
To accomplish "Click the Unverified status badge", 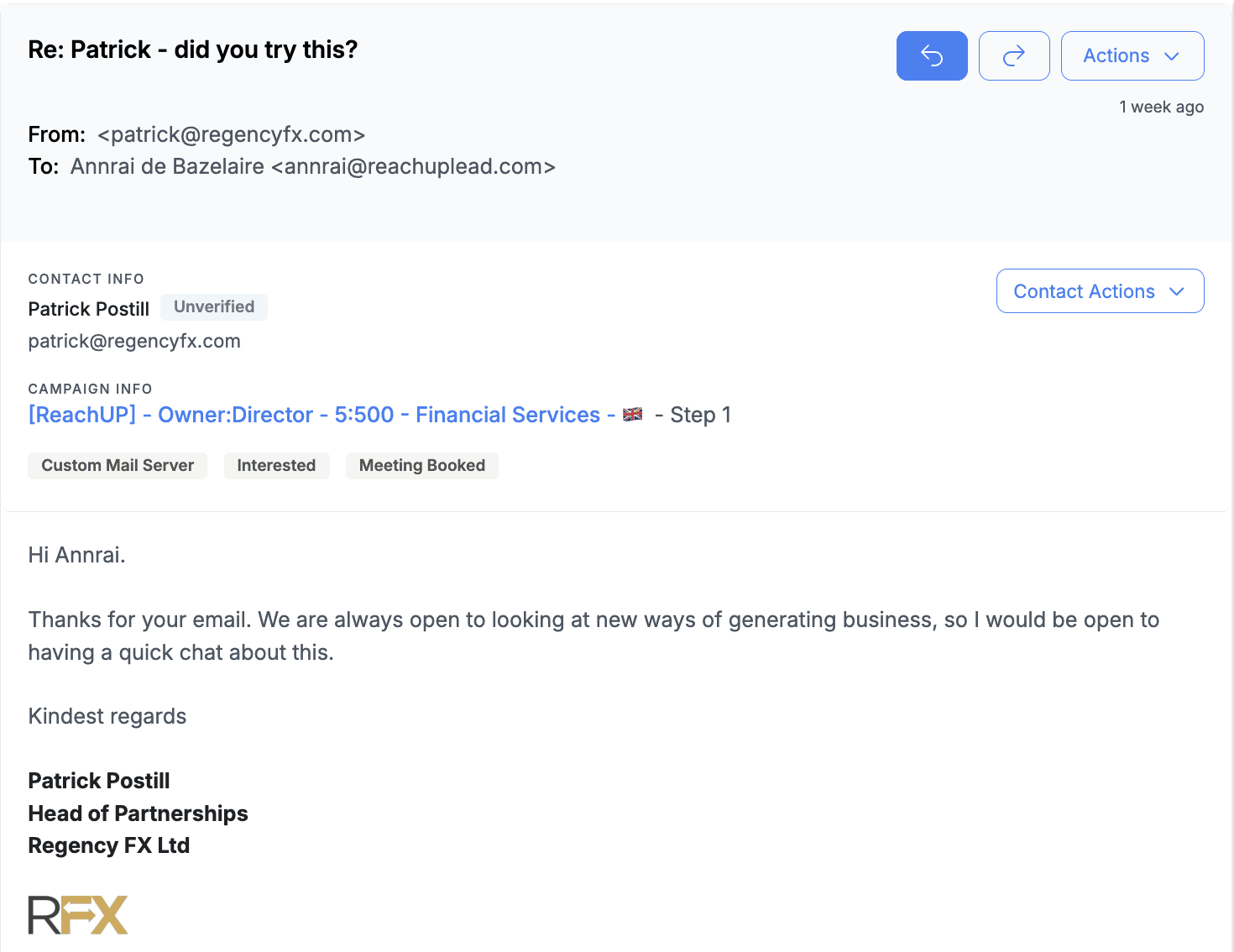I will point(214,307).
